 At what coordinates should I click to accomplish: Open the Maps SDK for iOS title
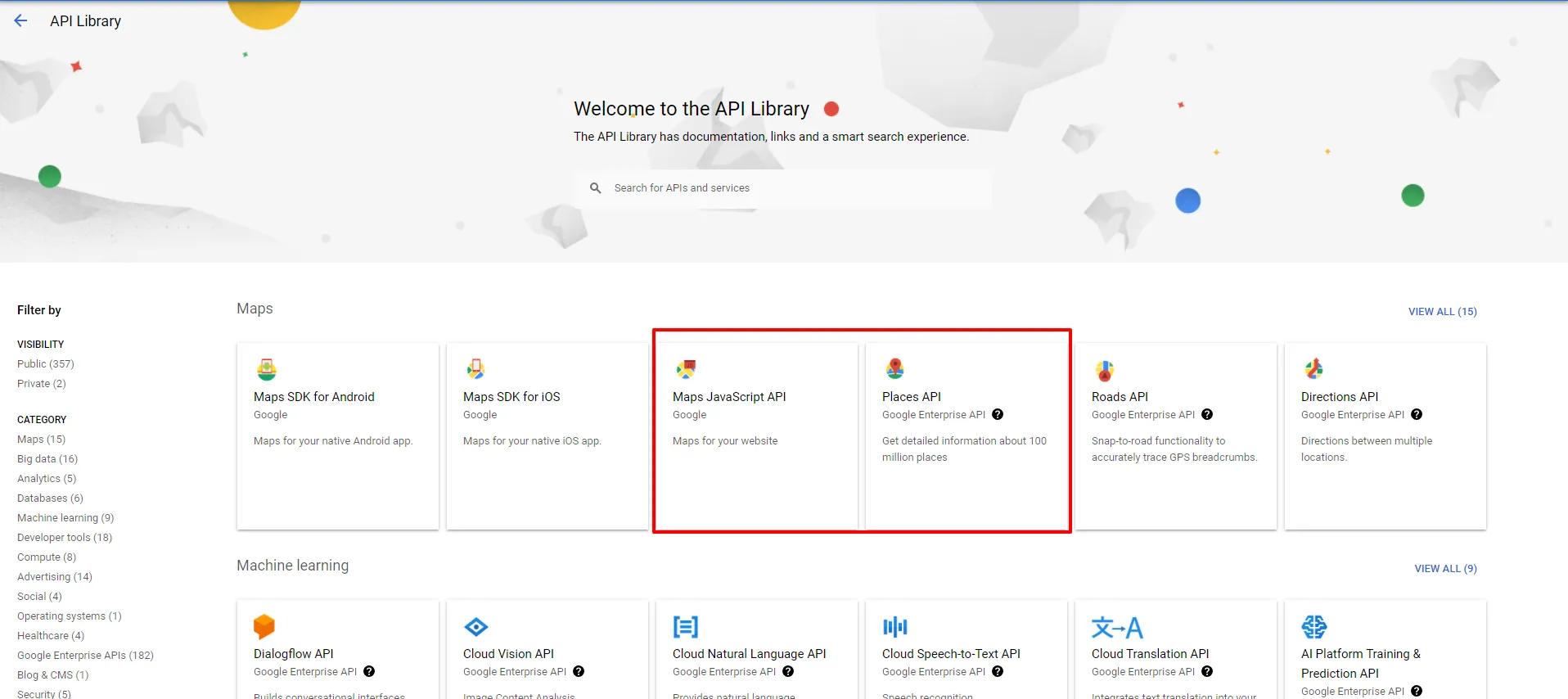point(511,397)
